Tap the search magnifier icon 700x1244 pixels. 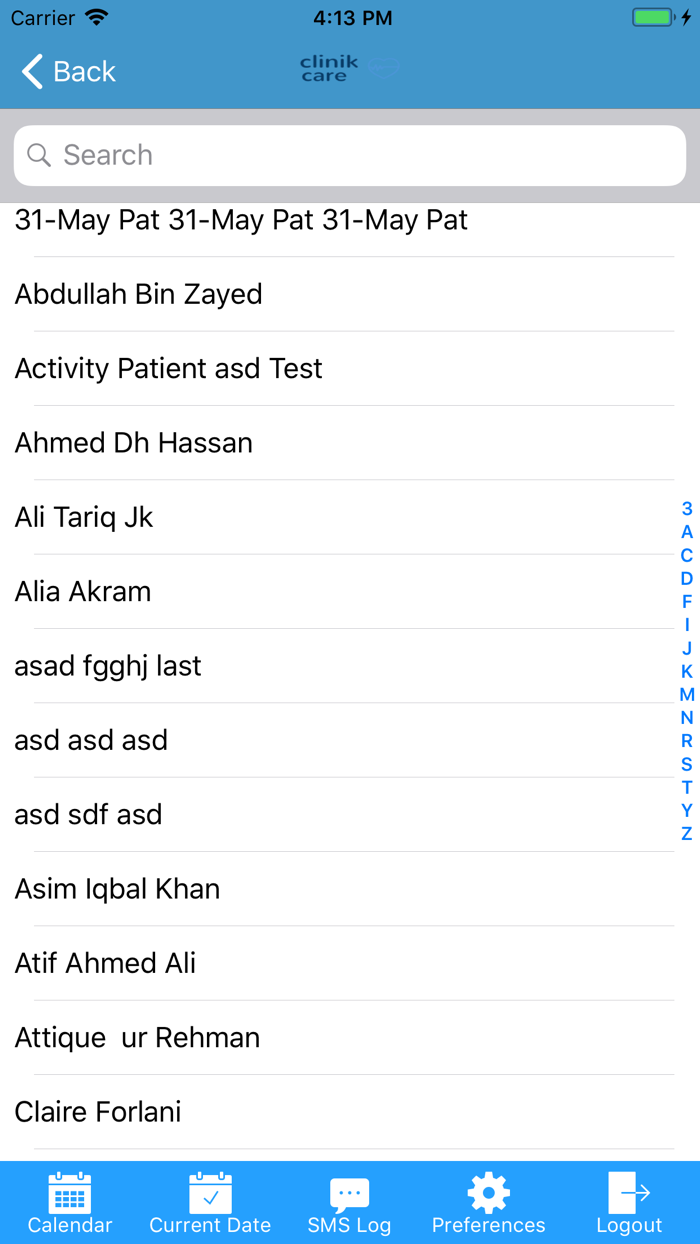coord(39,155)
